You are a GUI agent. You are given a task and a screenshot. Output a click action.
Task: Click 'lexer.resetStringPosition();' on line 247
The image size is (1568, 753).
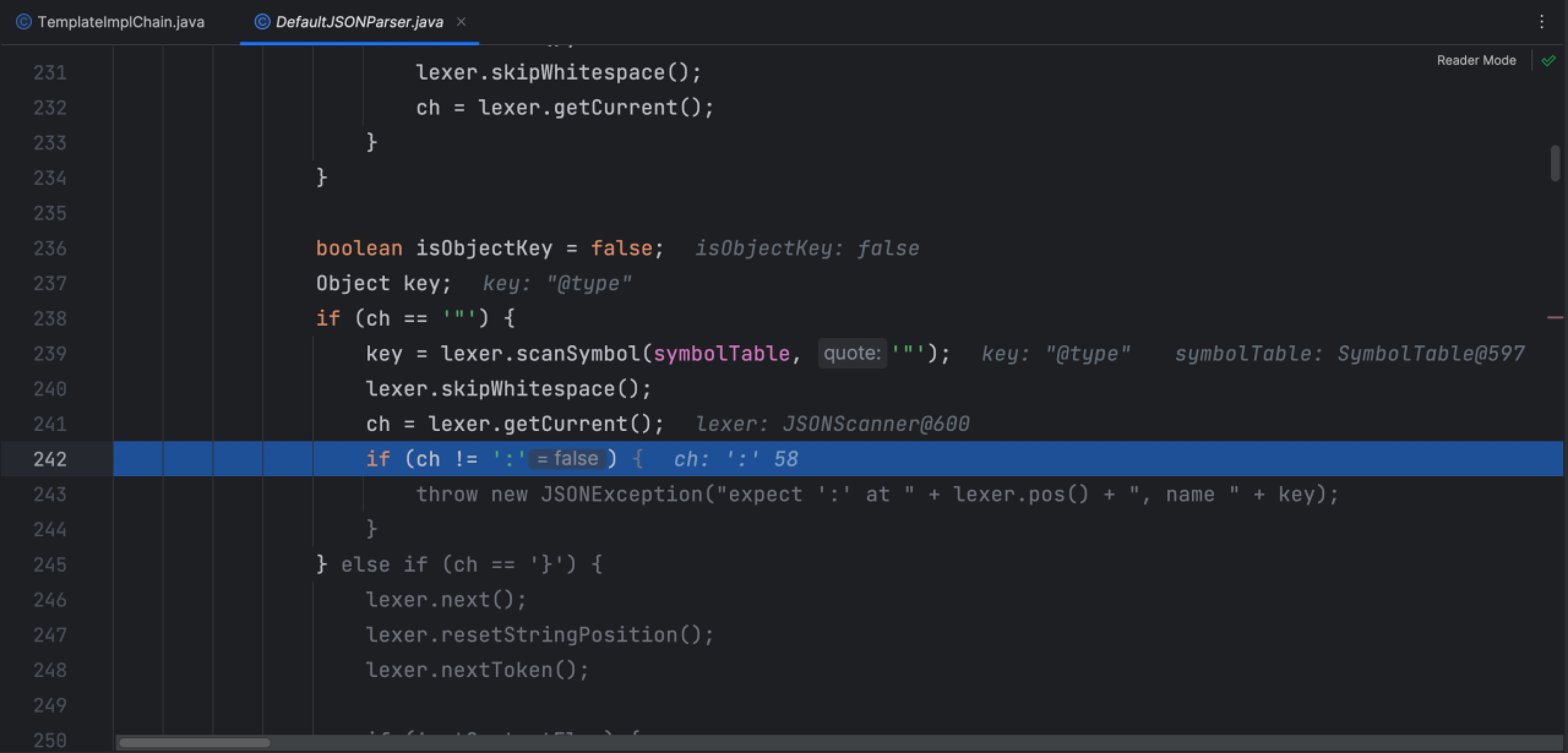540,635
